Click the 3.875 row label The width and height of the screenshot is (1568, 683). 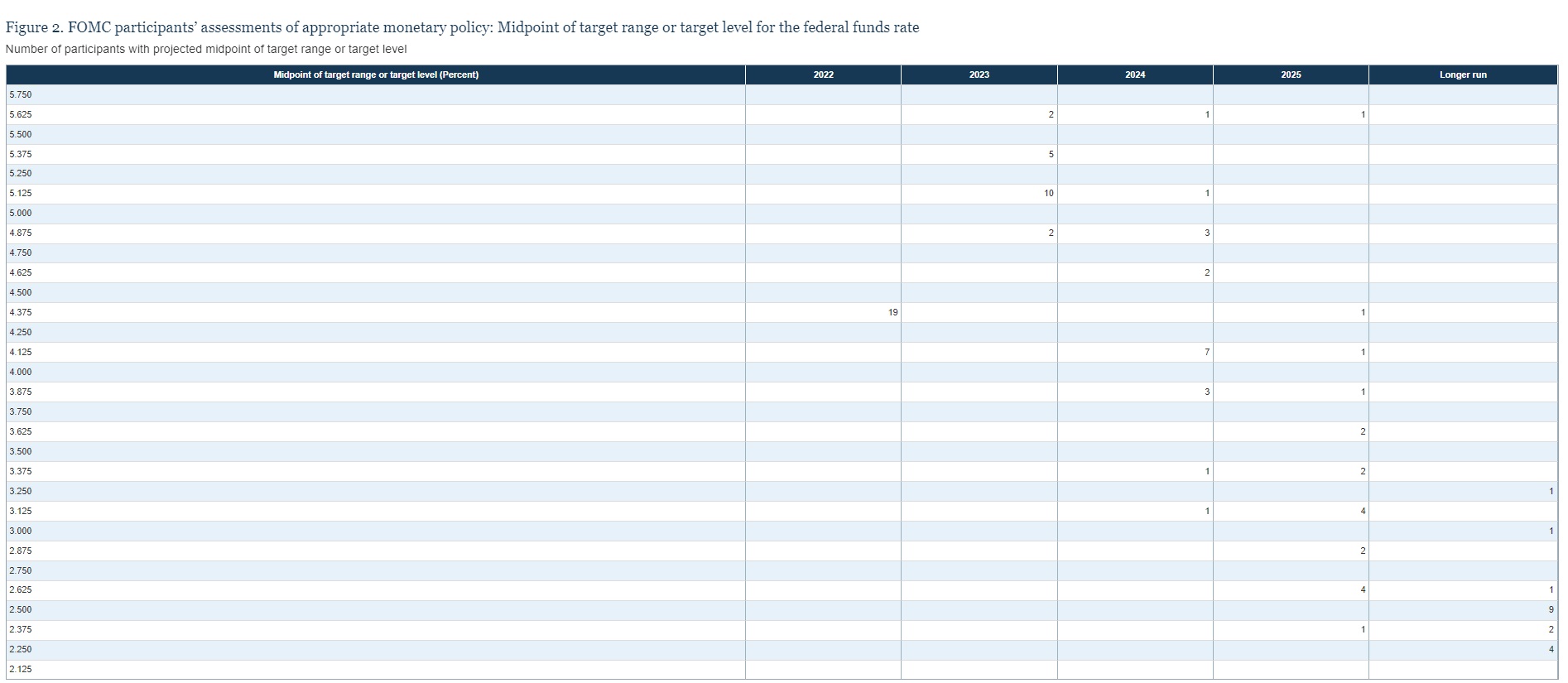21,392
